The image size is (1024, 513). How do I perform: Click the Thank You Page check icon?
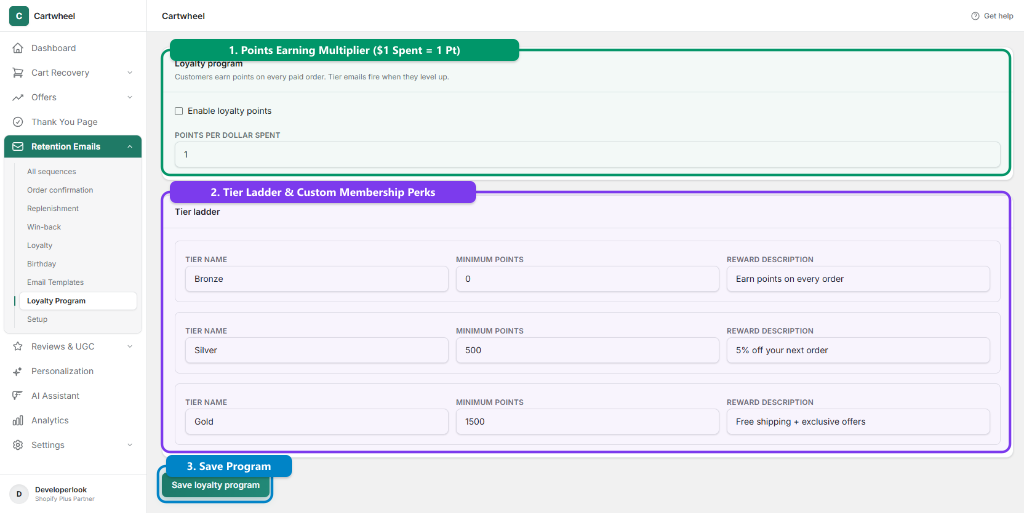18,122
